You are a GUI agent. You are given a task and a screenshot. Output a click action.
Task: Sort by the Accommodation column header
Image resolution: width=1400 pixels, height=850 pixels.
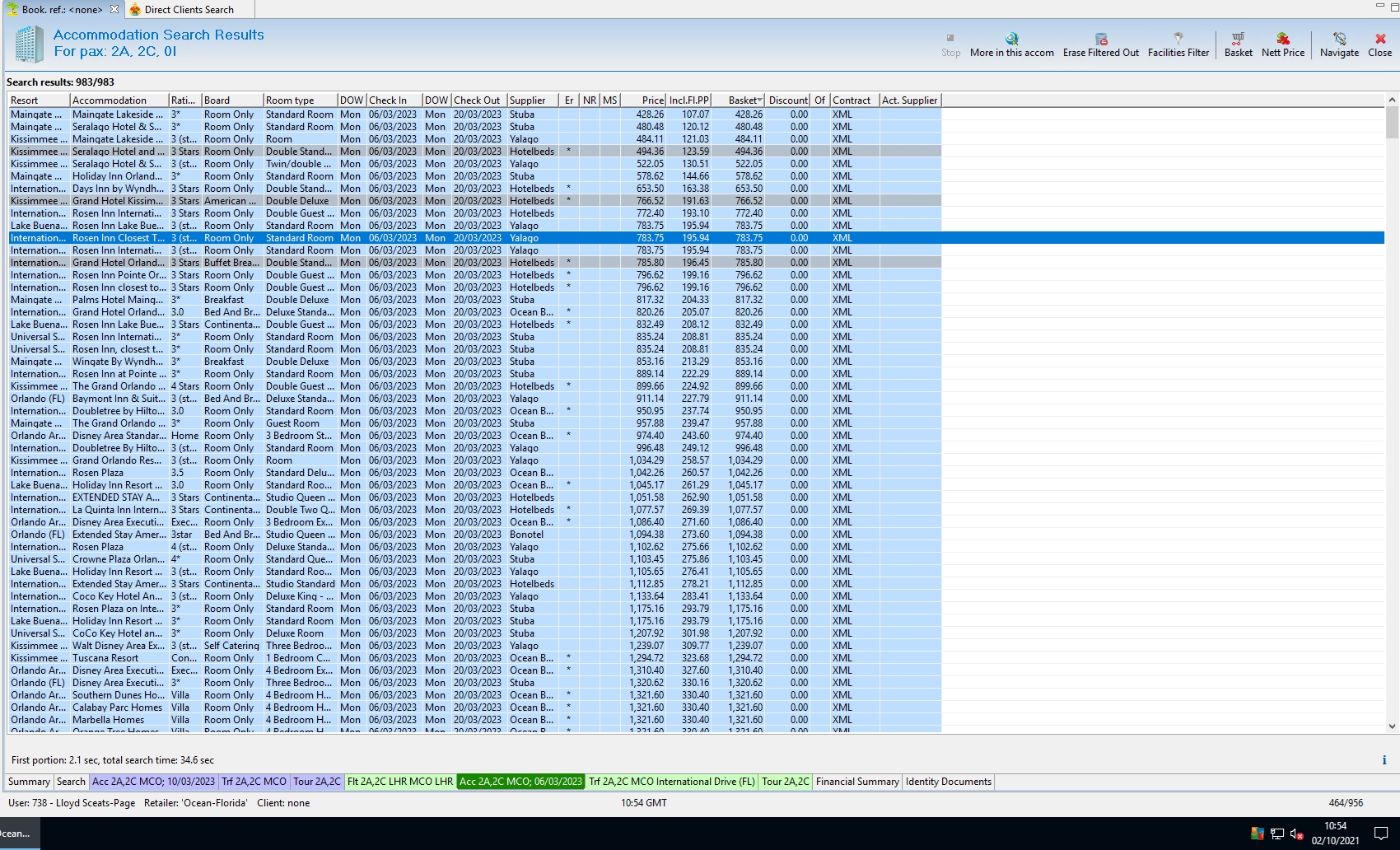coord(119,100)
